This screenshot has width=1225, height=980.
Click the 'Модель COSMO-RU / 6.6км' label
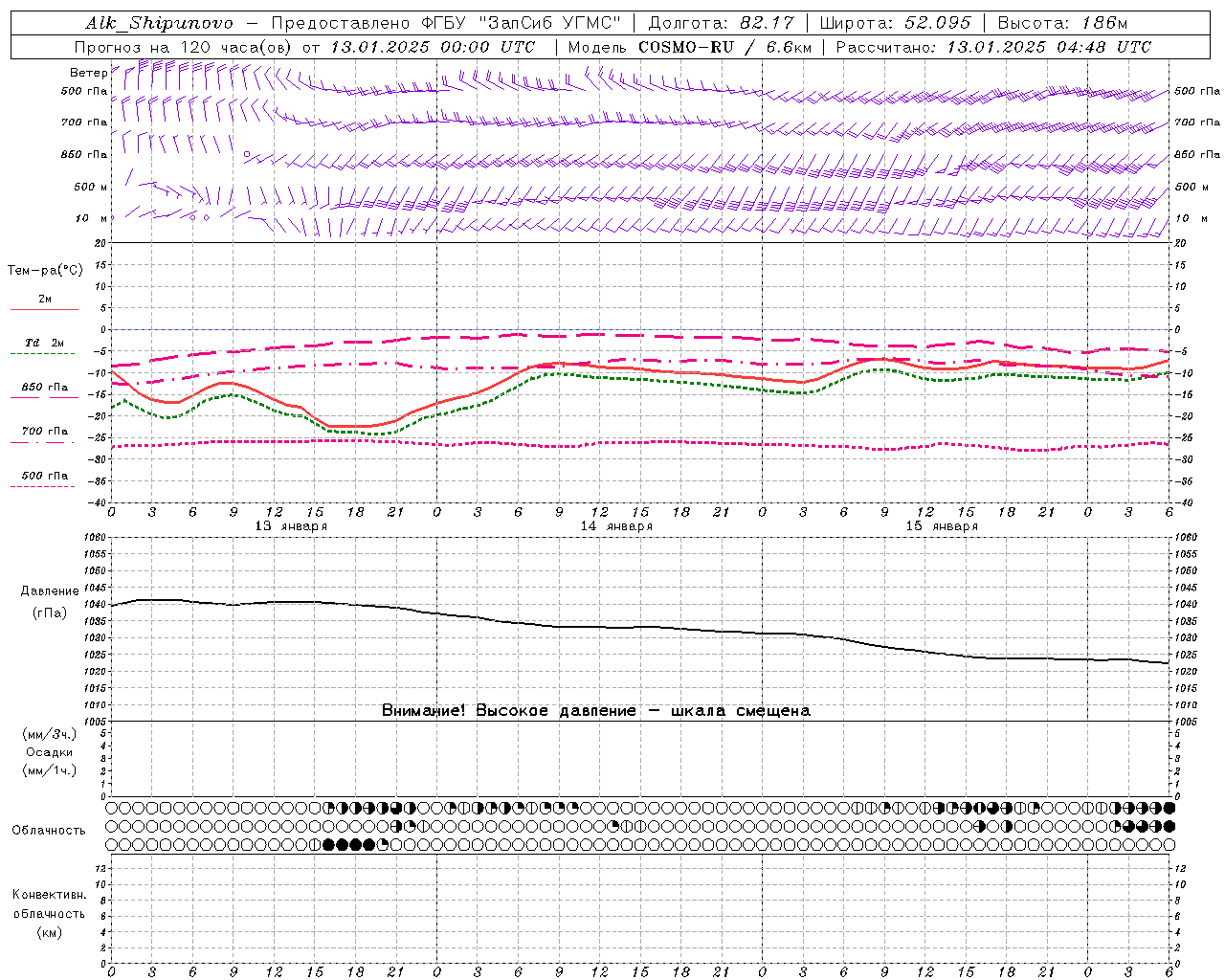pos(689,47)
